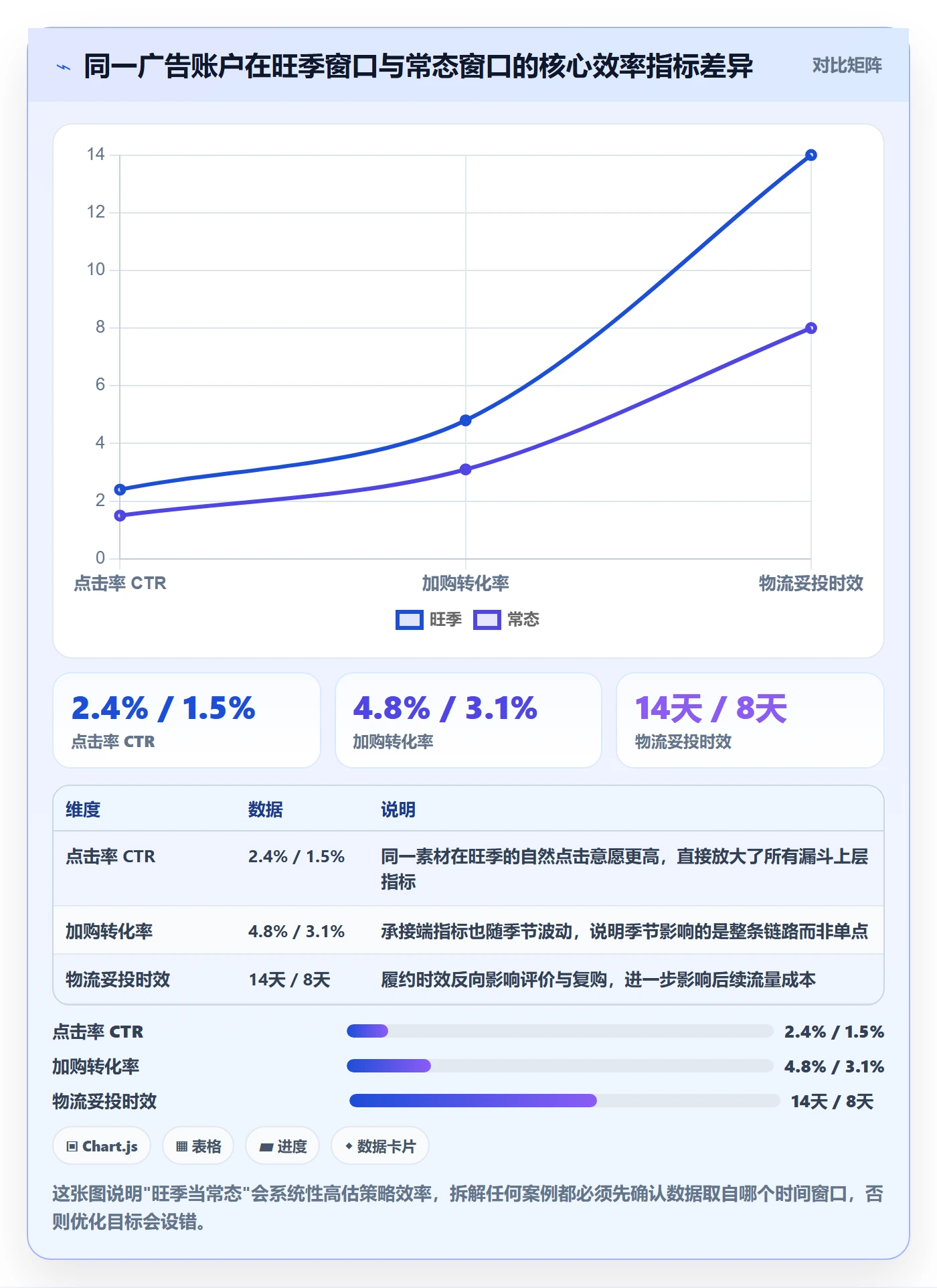Click 常态 data point at 点击率 CTR
937x1288 pixels.
(120, 515)
